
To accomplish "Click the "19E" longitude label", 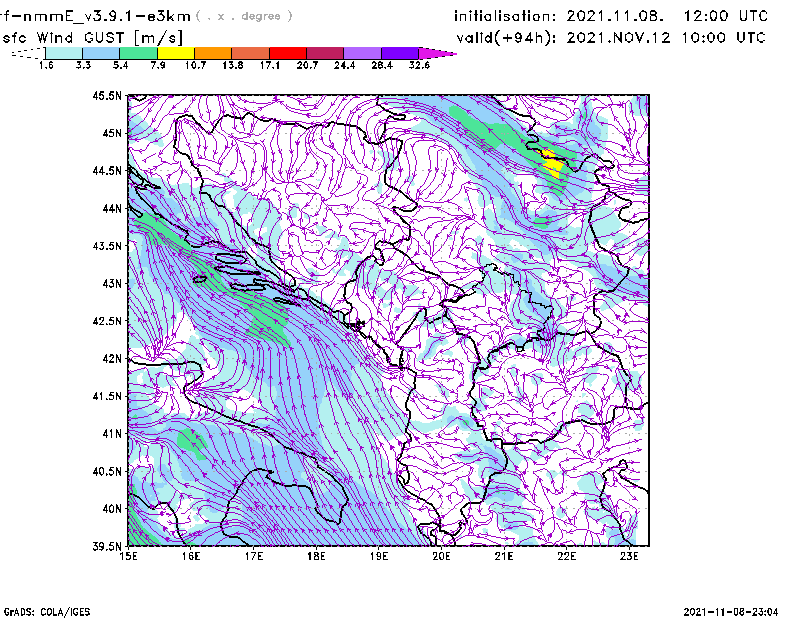I will point(379,556).
